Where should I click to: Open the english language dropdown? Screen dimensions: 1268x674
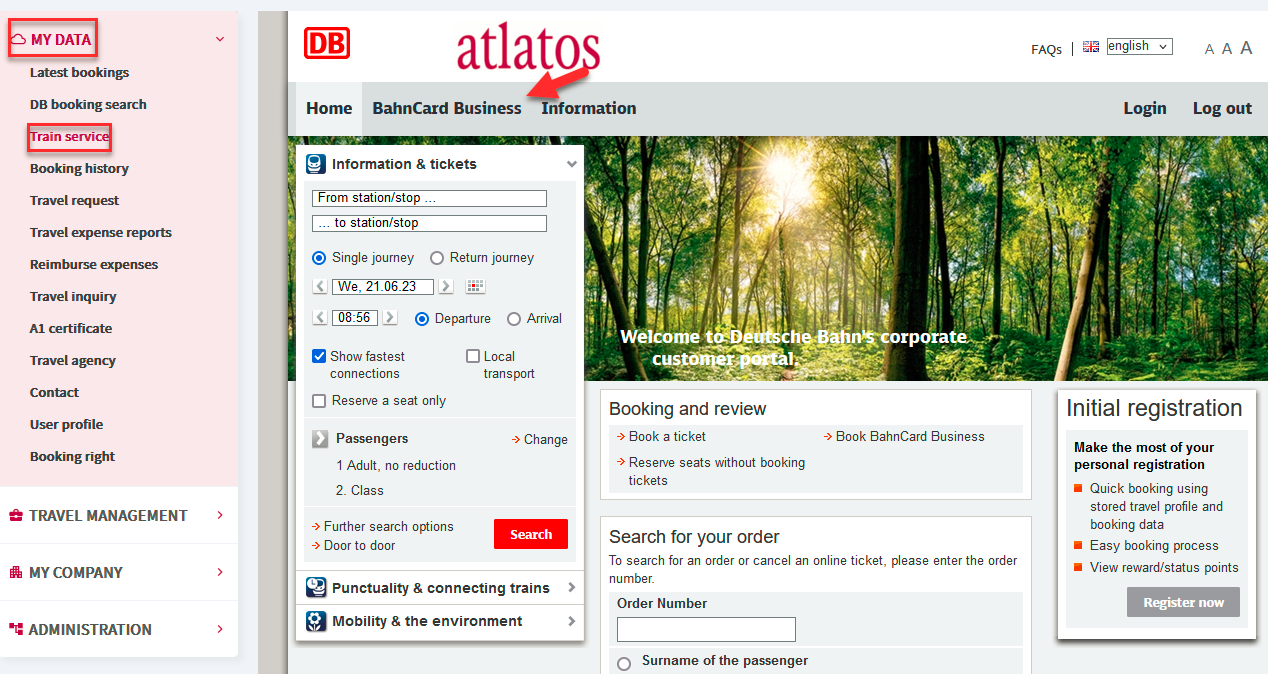[1139, 46]
